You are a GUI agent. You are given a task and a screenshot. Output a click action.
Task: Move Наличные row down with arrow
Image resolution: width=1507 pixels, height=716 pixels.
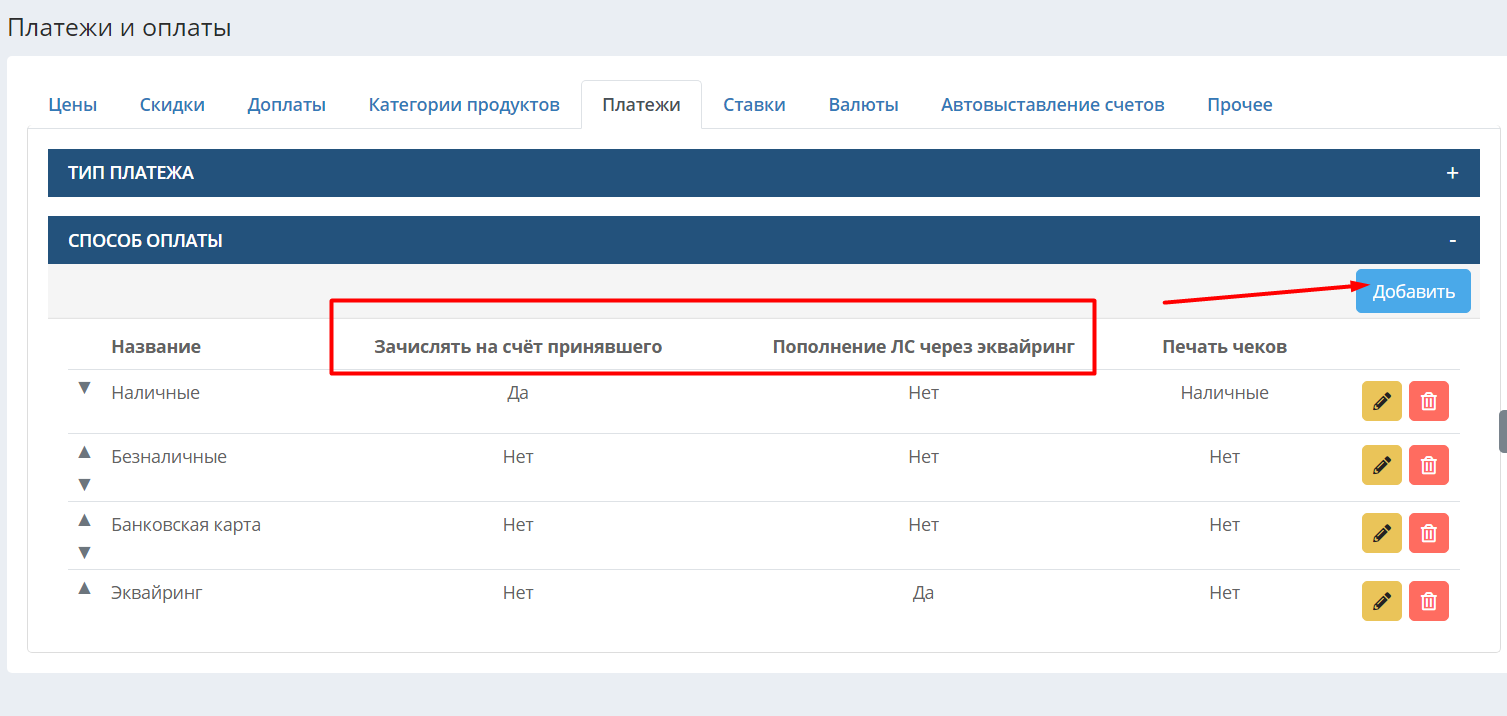click(x=85, y=388)
